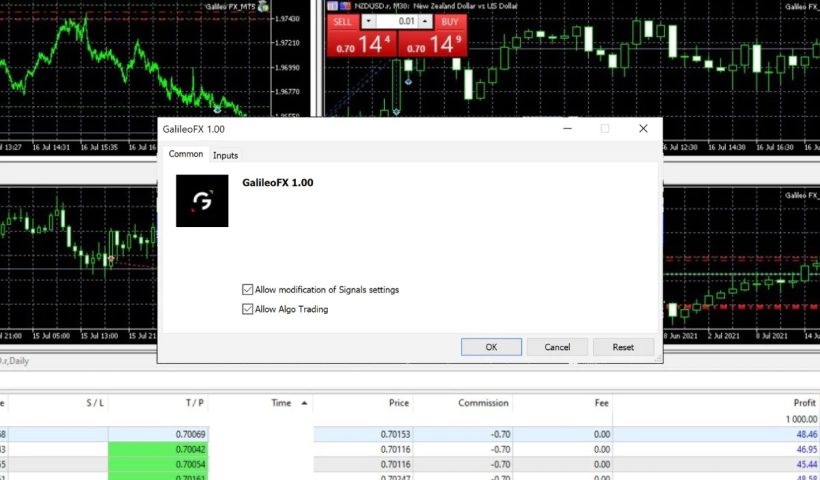The image size is (820, 480).
Task: Click buy price 0.70 14 tile
Action: pyautogui.click(x=432, y=43)
